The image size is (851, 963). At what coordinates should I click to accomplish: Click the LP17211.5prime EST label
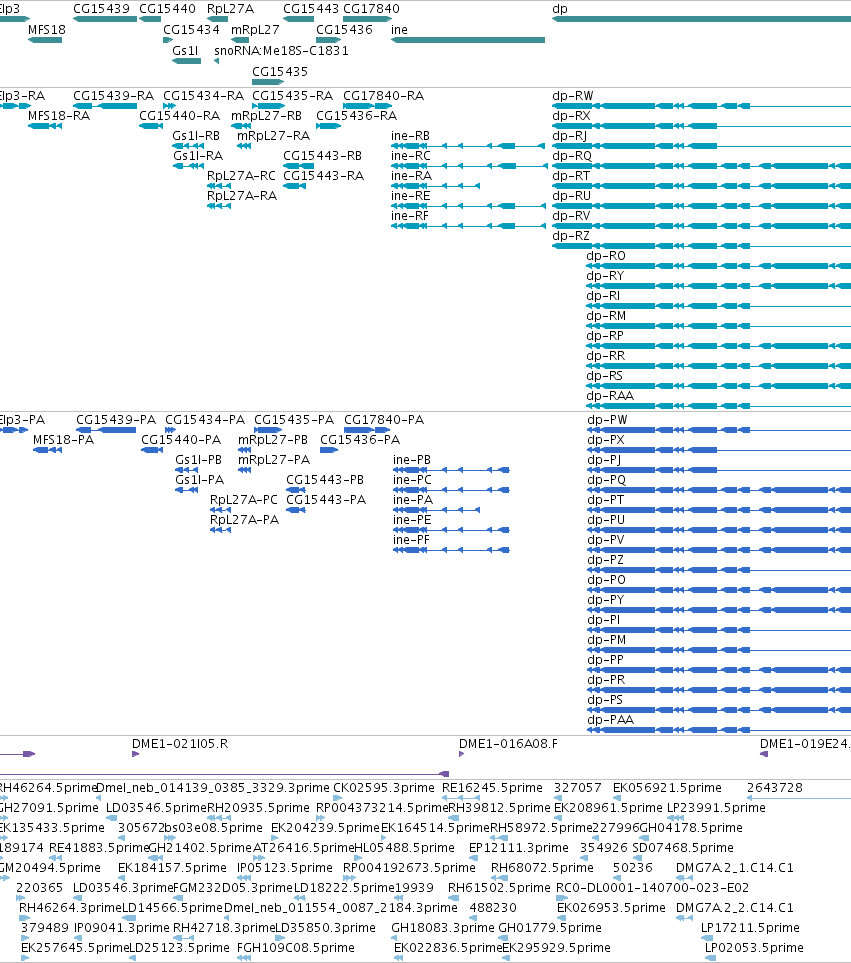coord(750,927)
